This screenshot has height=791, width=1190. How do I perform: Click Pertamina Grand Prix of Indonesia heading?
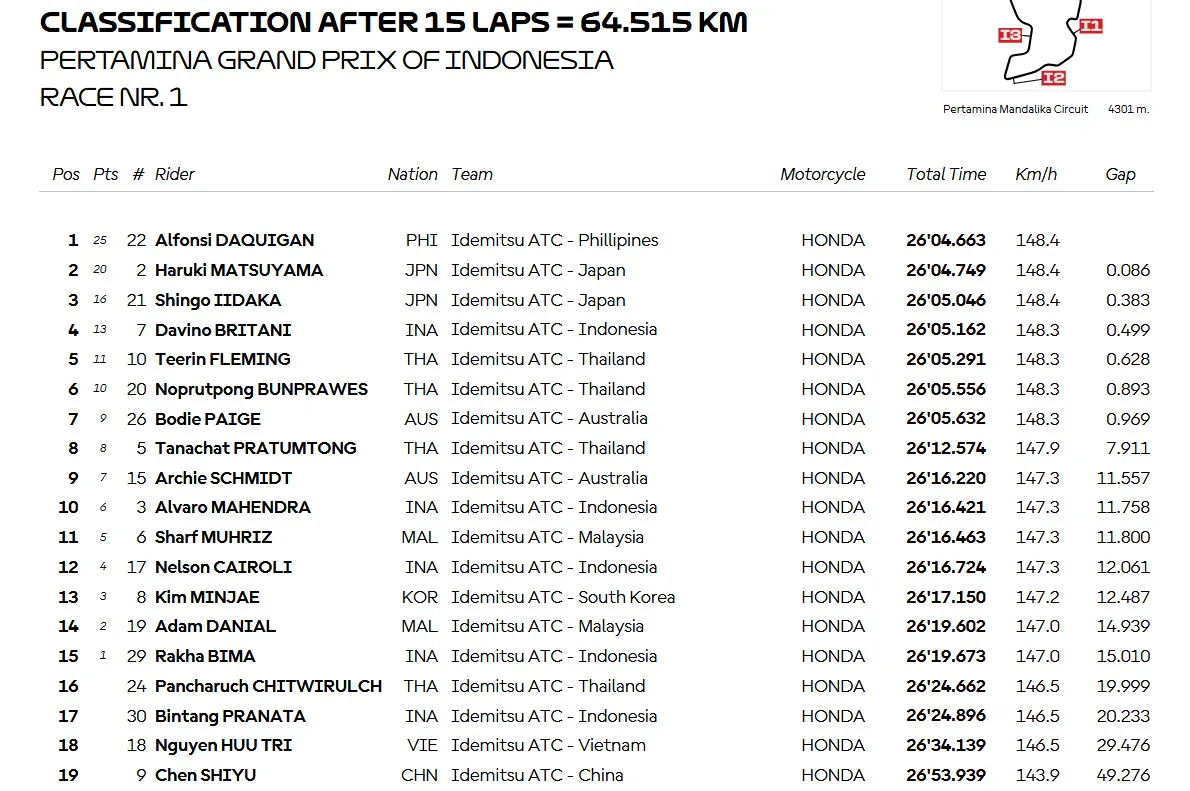click(326, 60)
